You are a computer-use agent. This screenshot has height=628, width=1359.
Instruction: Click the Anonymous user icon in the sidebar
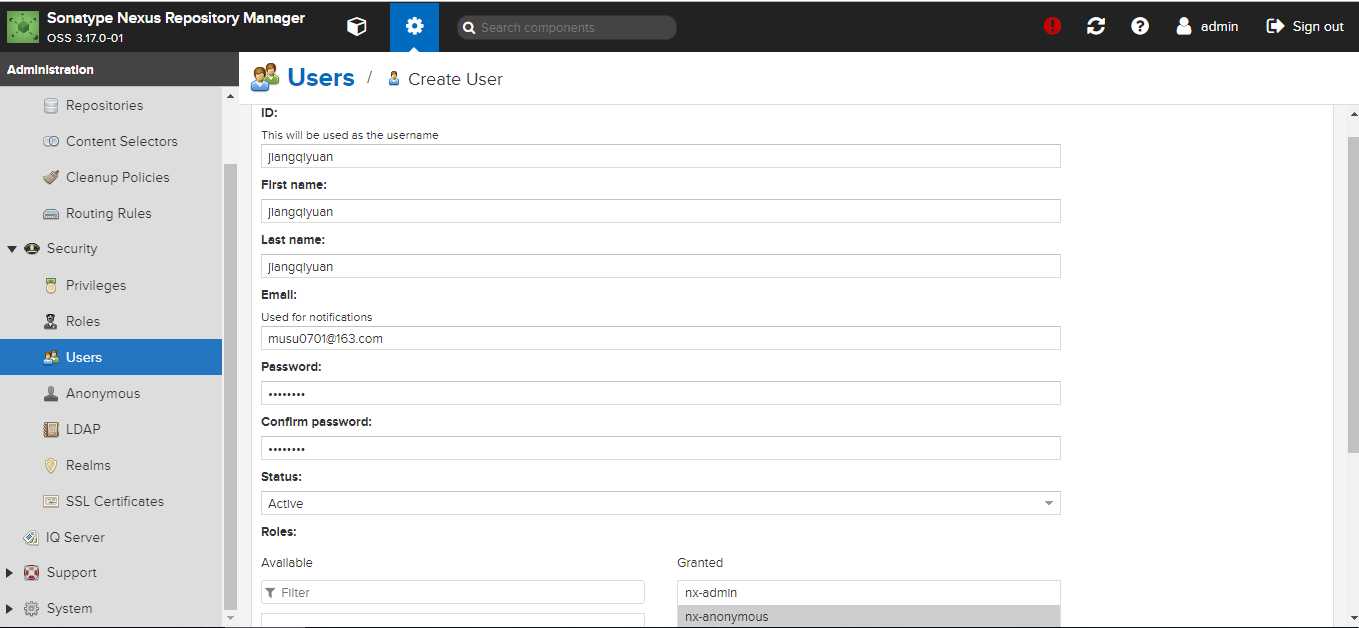pos(51,394)
